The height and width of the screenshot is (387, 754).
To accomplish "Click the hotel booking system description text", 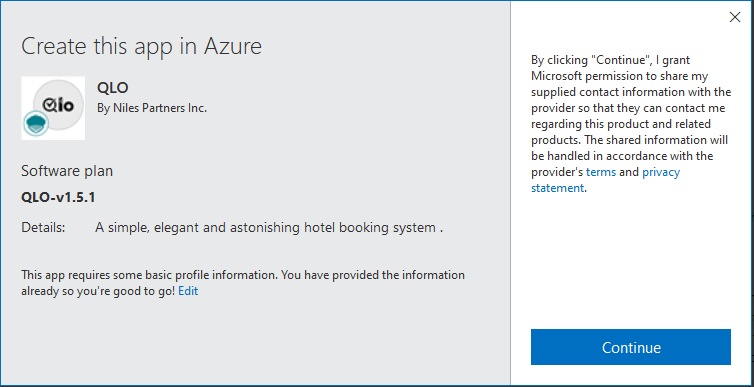I will click(x=269, y=227).
